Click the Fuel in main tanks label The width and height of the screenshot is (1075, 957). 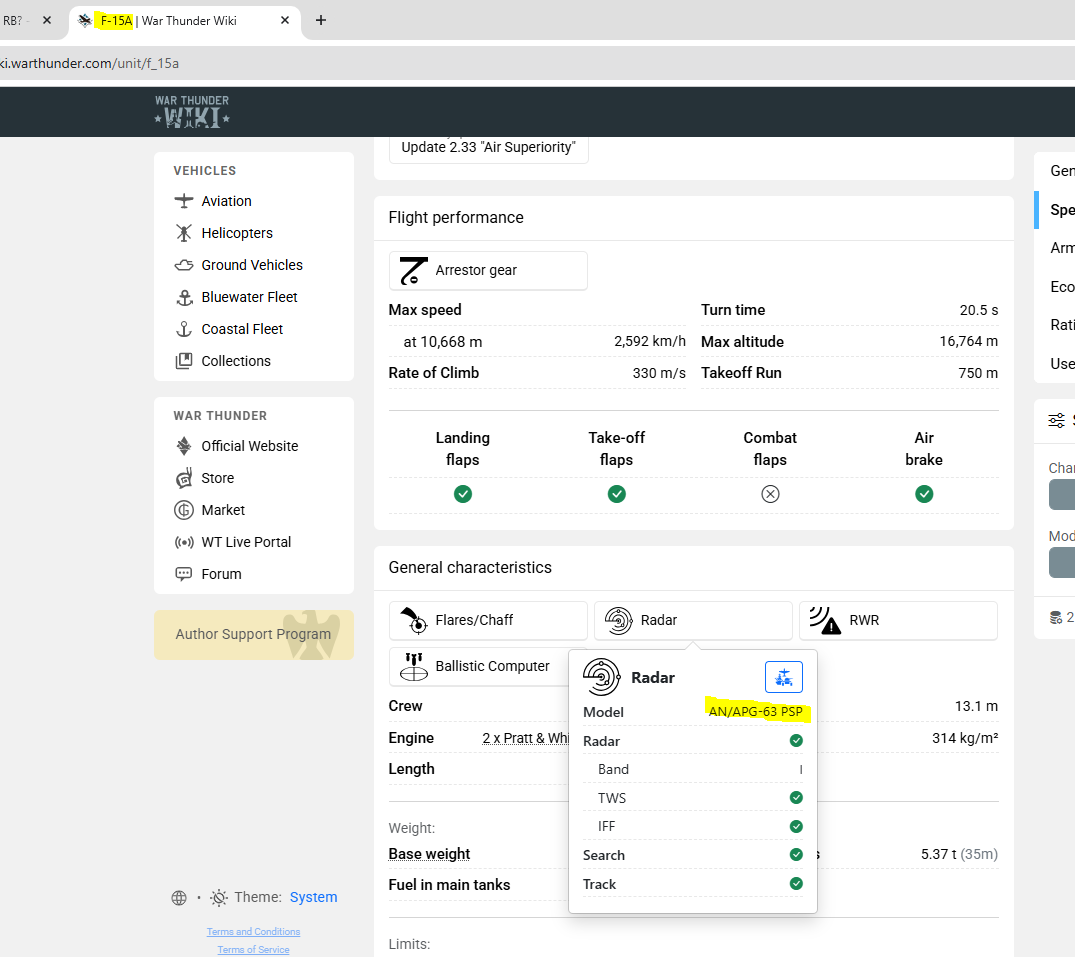pyautogui.click(x=449, y=885)
